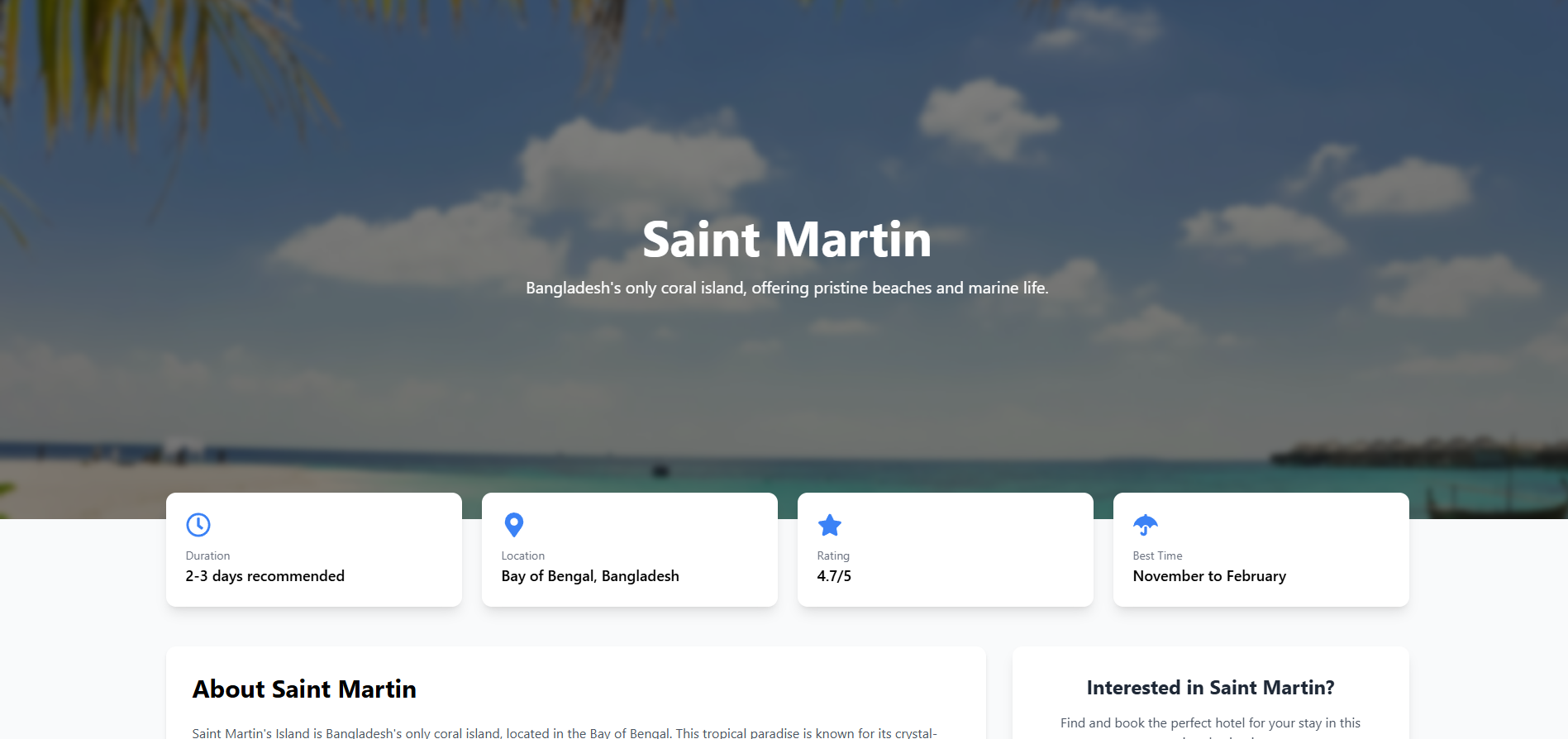The width and height of the screenshot is (1568, 739).
Task: Click the map pin Location icon
Action: (514, 525)
